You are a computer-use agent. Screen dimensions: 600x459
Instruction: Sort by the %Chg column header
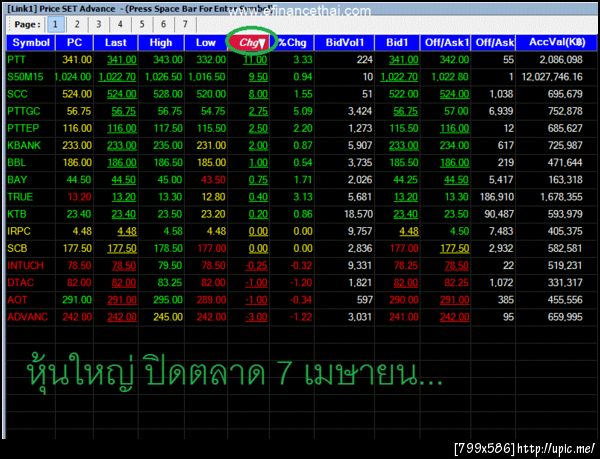click(292, 42)
